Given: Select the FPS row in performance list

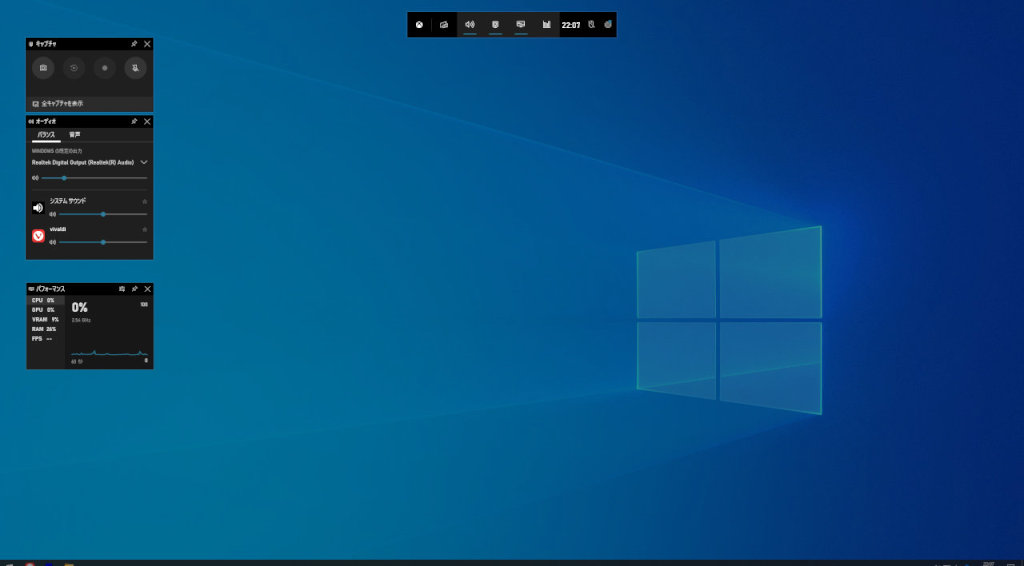Looking at the screenshot, I should click(46, 339).
